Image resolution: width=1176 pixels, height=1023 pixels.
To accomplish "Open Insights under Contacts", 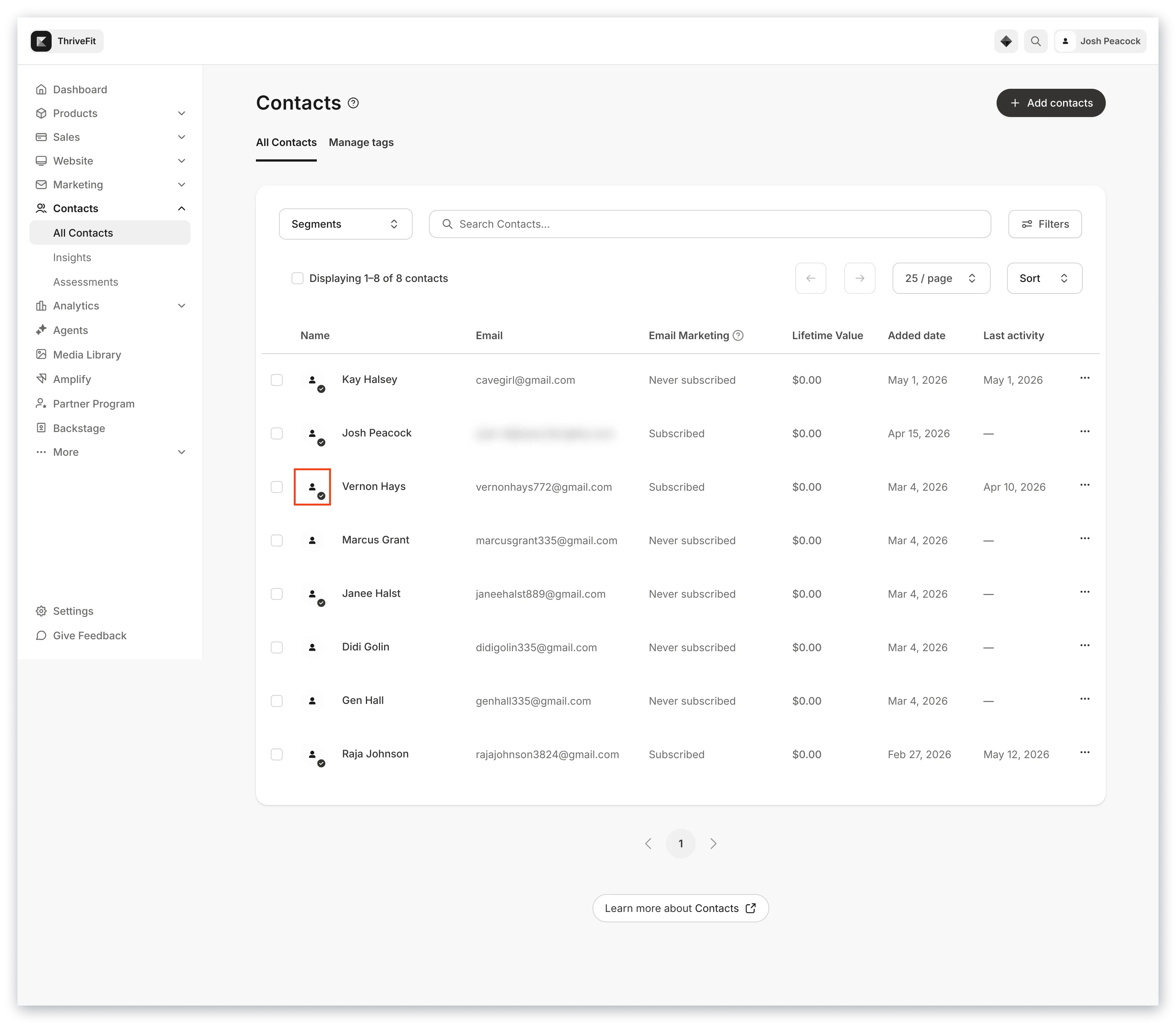I will 72,257.
